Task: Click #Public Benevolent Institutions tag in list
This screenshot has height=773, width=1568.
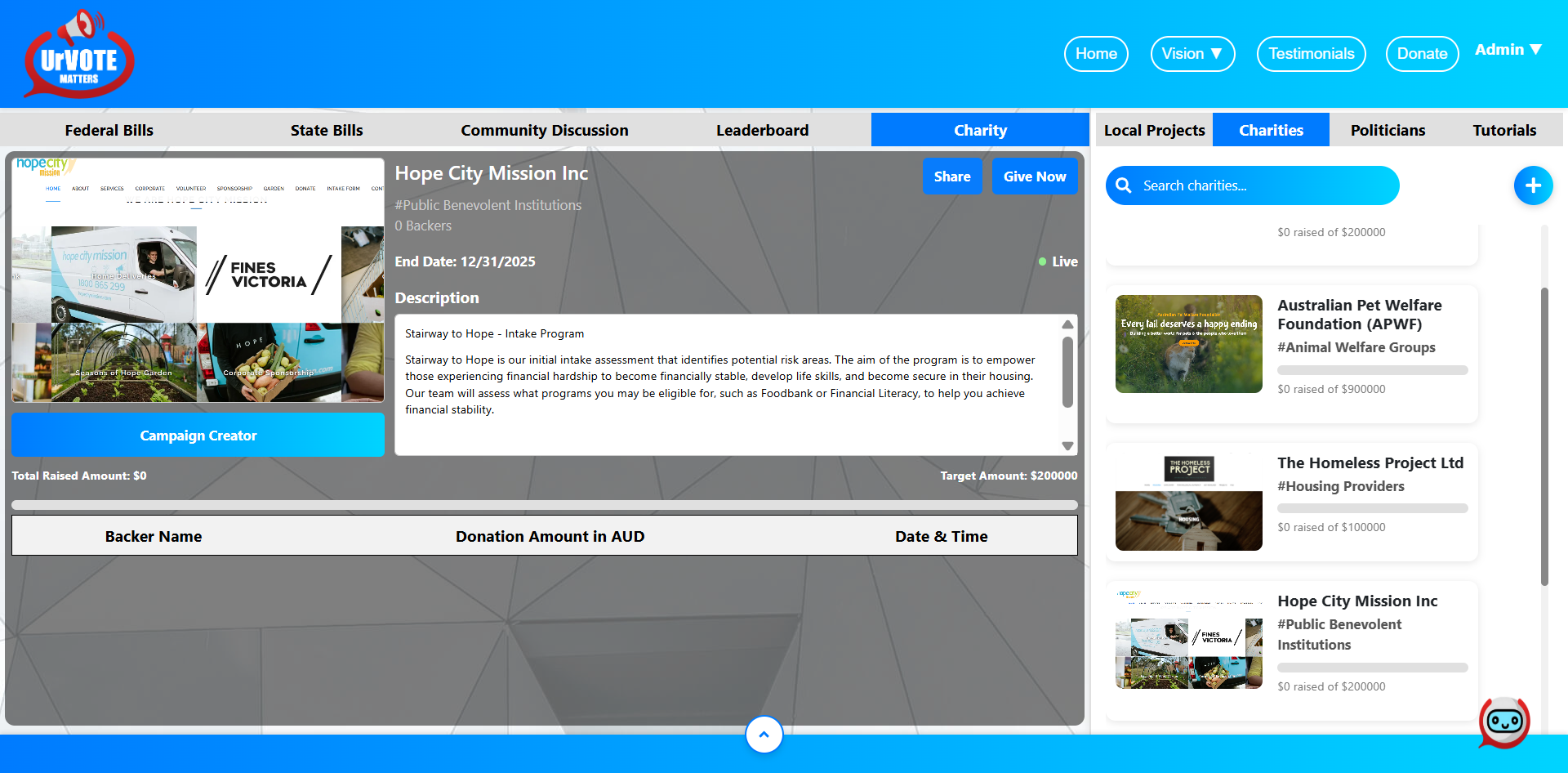Action: pos(1339,634)
